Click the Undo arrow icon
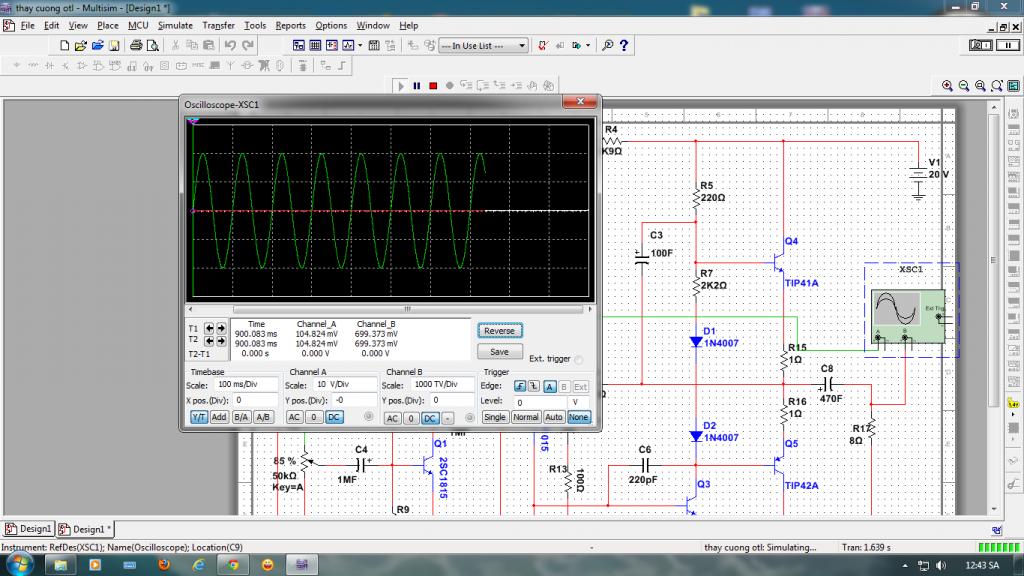This screenshot has width=1024, height=576. click(x=230, y=46)
